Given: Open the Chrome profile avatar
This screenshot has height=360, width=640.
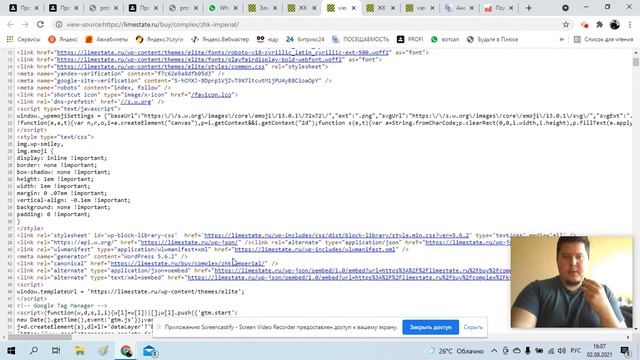Looking at the screenshot, I should 615,24.
